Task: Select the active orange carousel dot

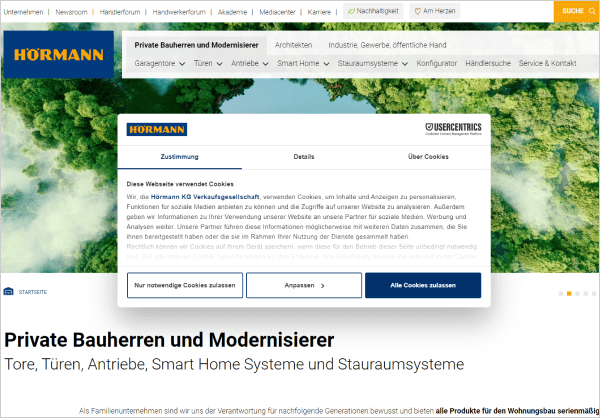Action: (569, 294)
